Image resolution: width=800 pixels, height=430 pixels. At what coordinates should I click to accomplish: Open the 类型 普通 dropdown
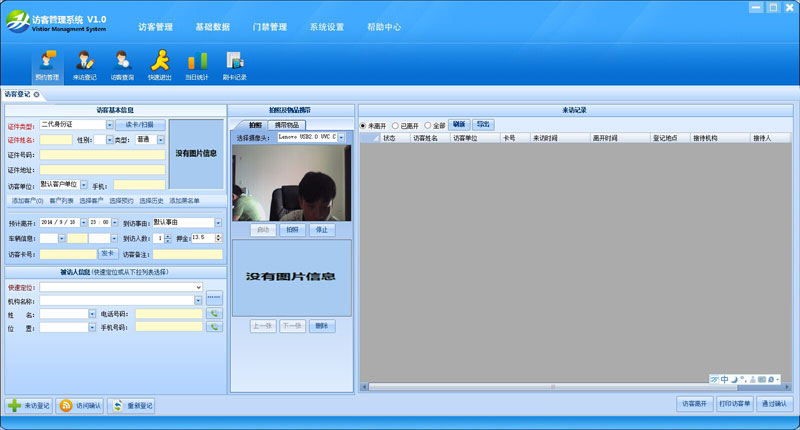(161, 140)
